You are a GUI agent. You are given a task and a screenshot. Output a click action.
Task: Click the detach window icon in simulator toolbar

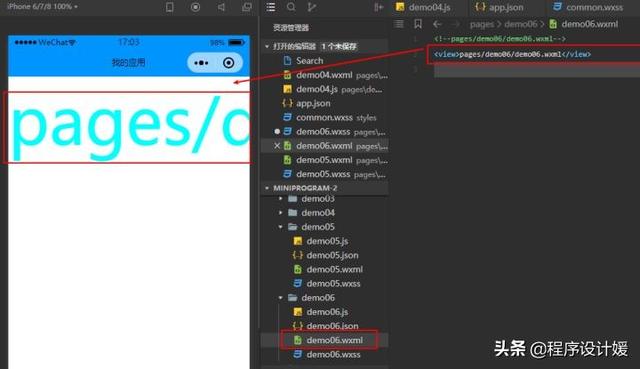247,7
